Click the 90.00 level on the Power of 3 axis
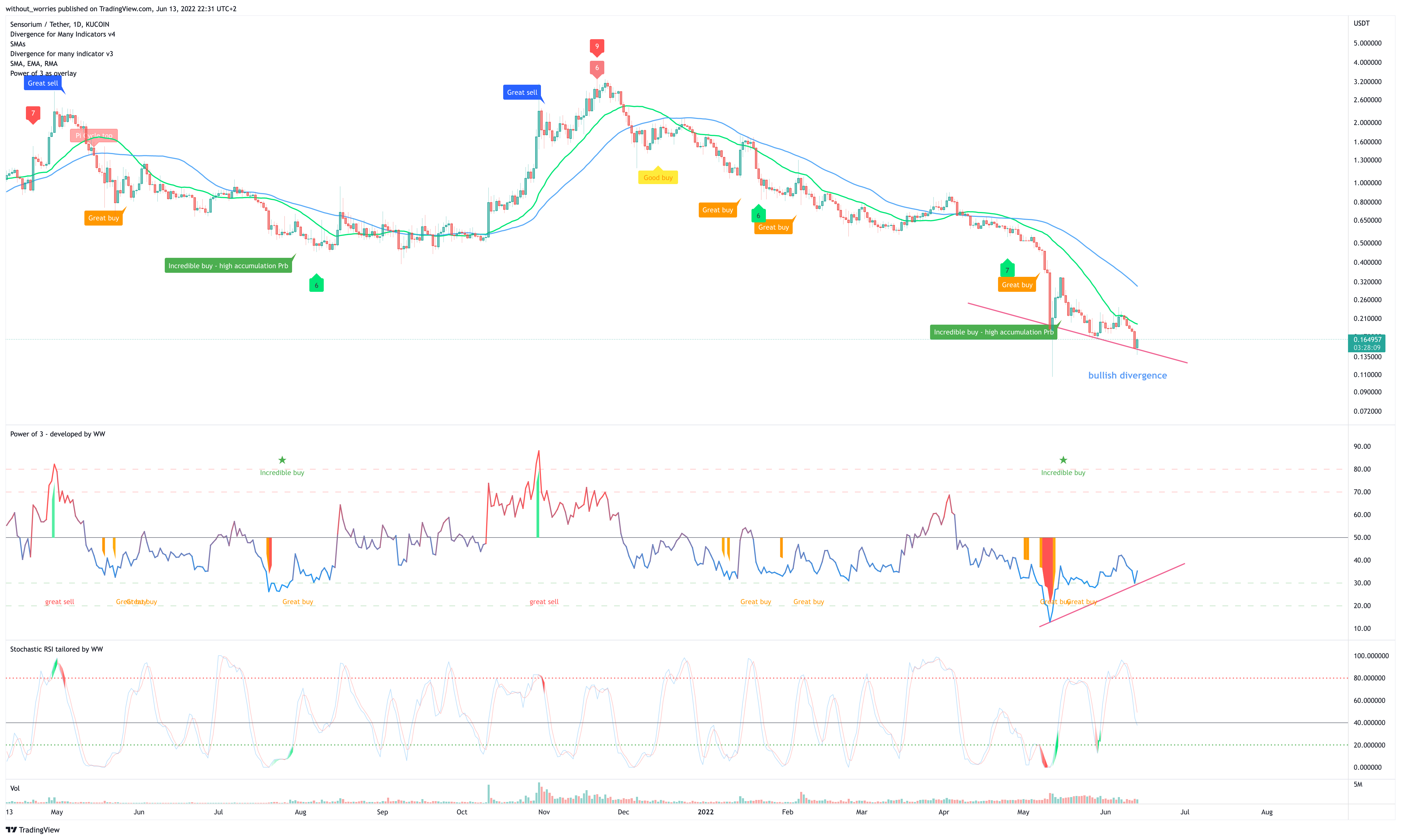This screenshot has width=1401, height=840. pos(1362,447)
